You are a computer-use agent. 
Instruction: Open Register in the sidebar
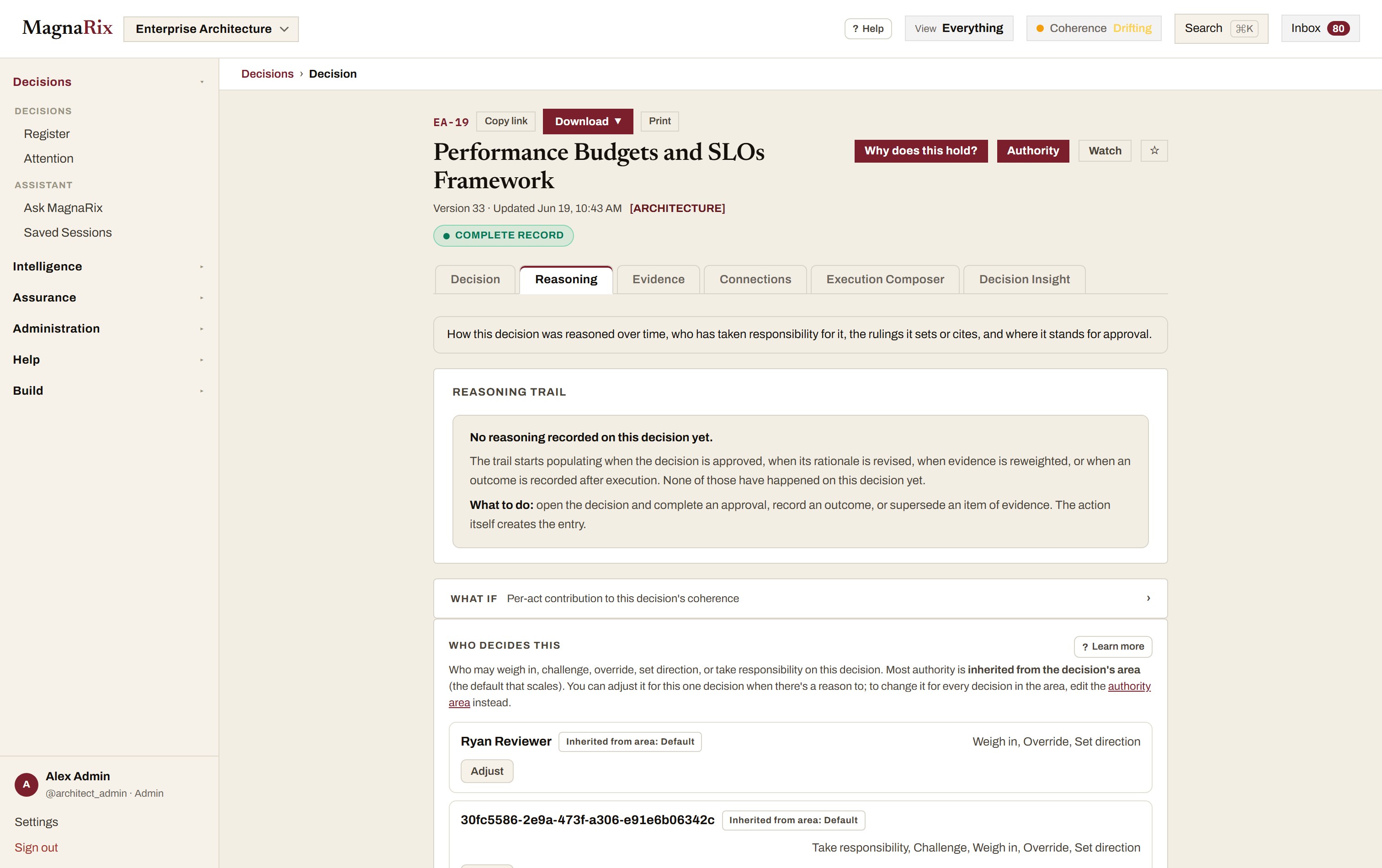[x=47, y=134]
